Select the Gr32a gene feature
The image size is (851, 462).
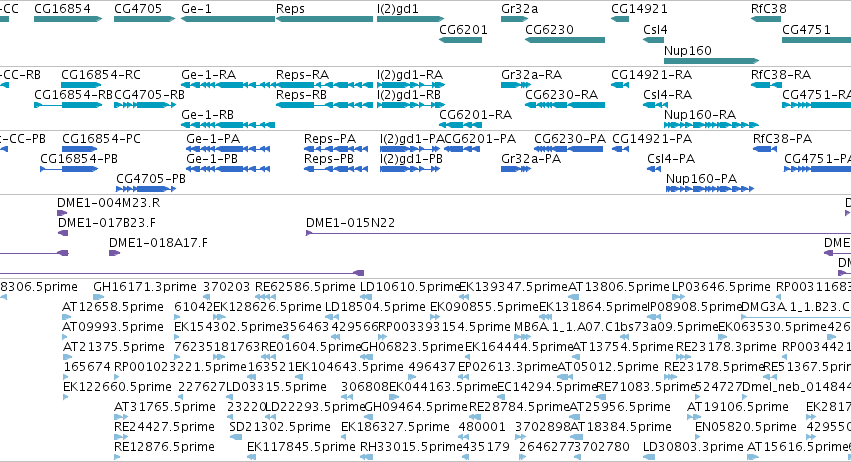[x=515, y=19]
